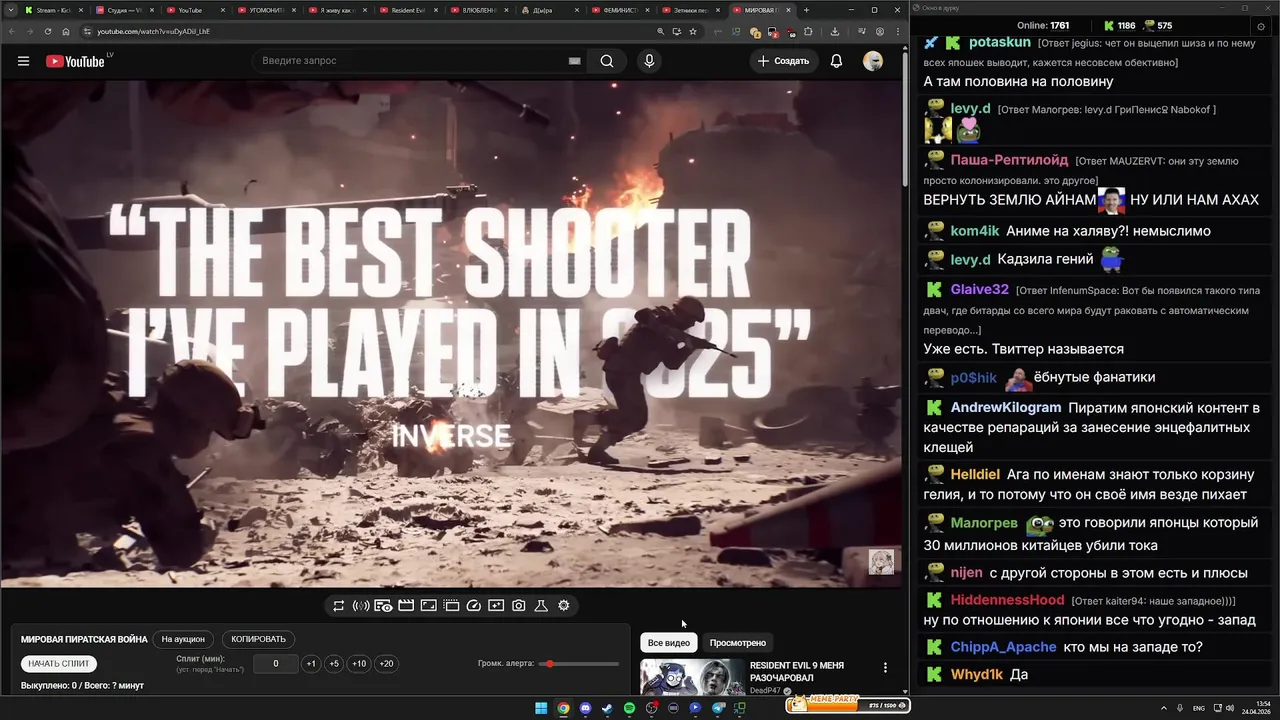1280x720 pixels.
Task: Click the username AndrewKilogram in chat
Action: pos(1006,408)
